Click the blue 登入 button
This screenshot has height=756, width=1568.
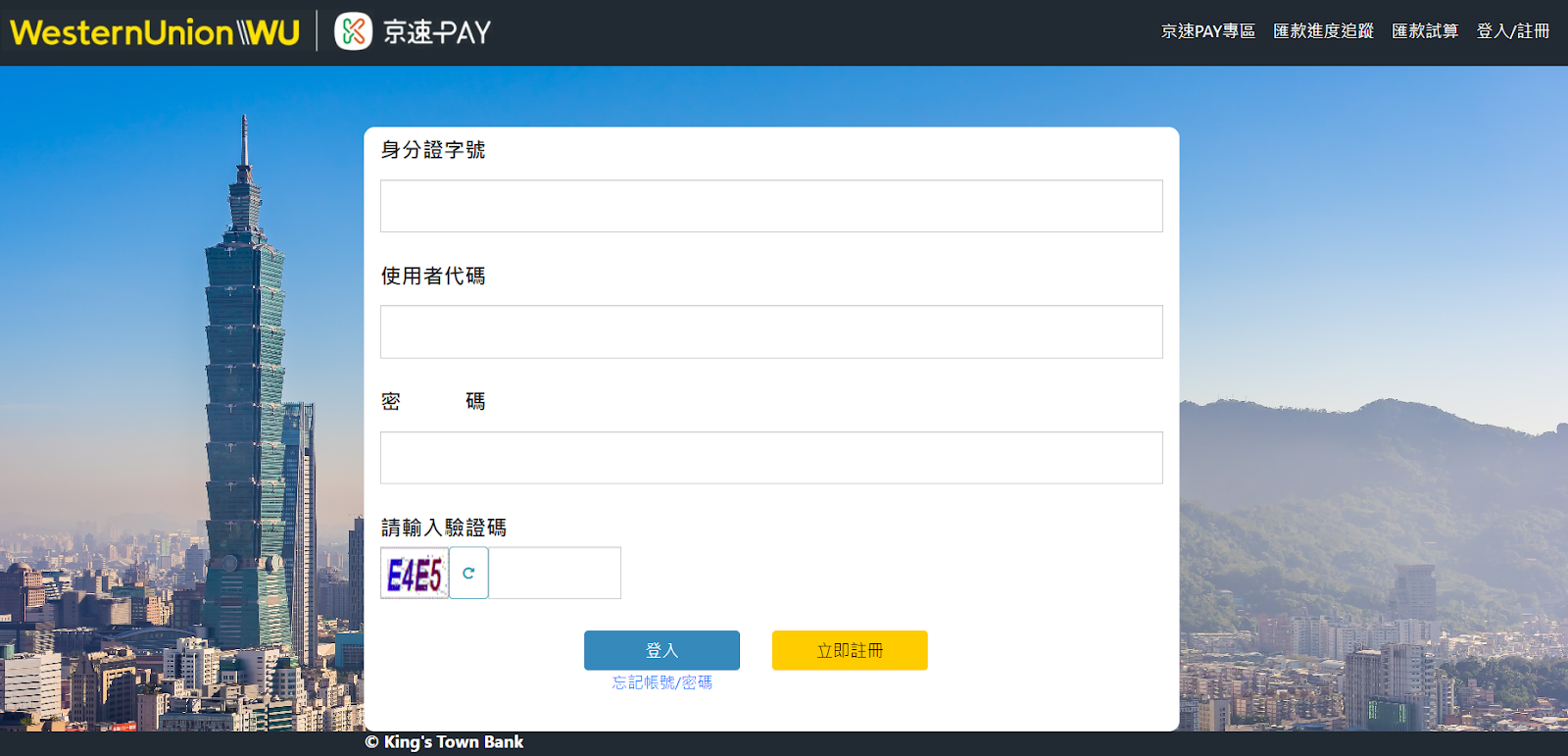point(661,650)
